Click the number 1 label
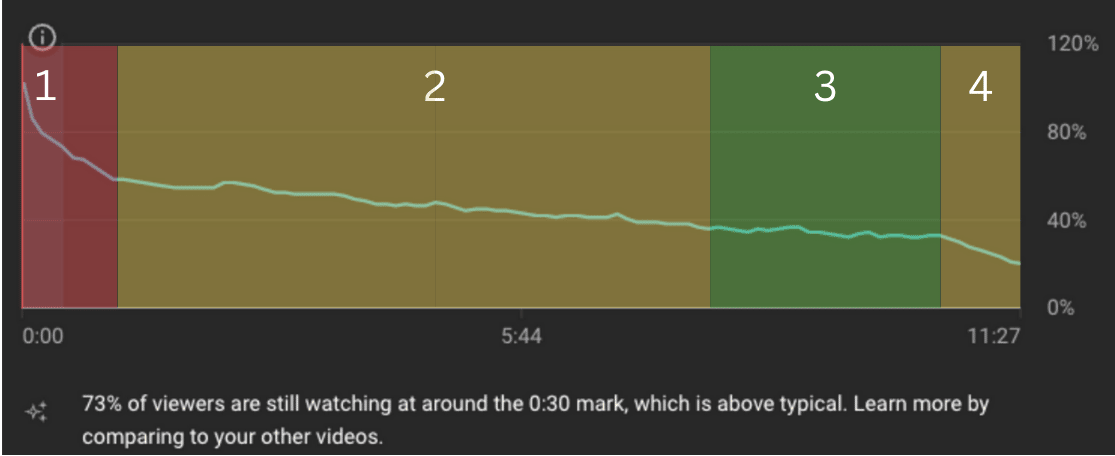Image resolution: width=1115 pixels, height=456 pixels. point(45,87)
